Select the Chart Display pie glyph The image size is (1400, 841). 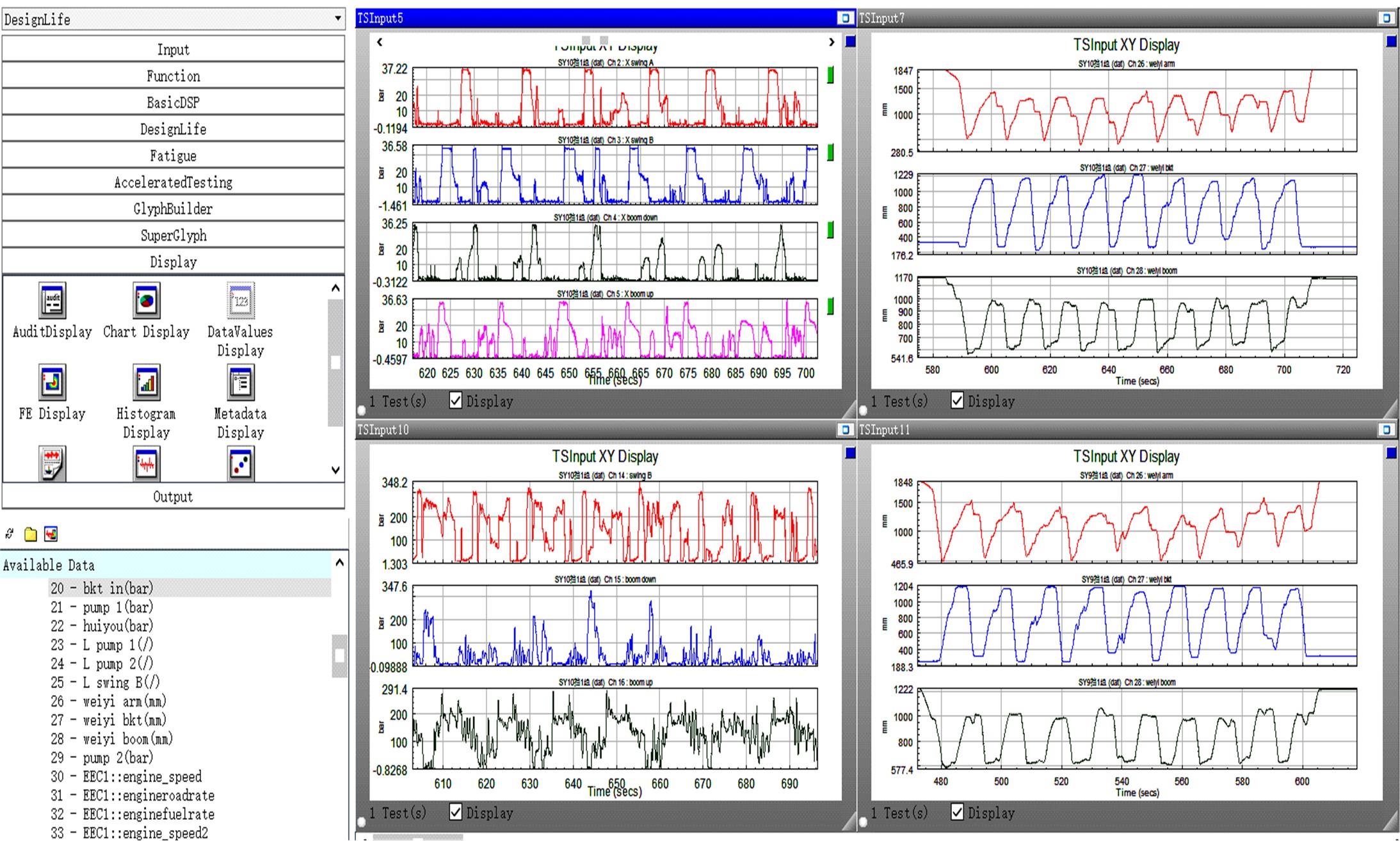tap(146, 301)
